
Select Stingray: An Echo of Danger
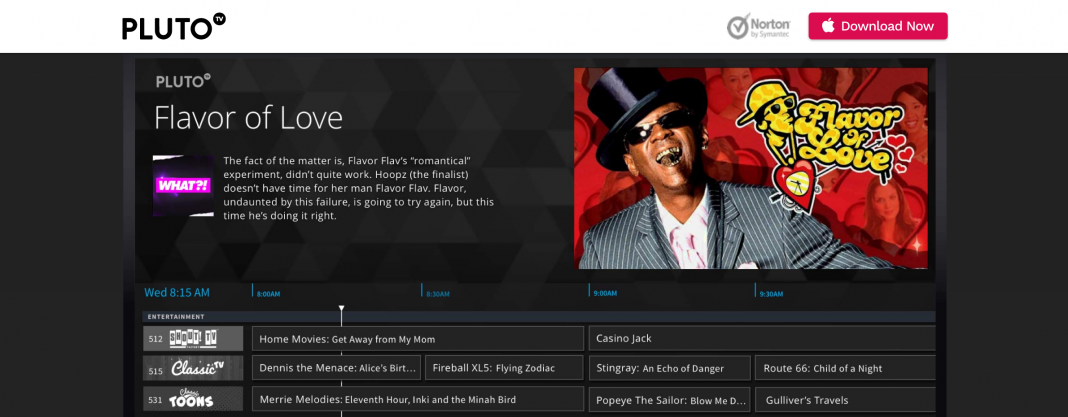670,368
